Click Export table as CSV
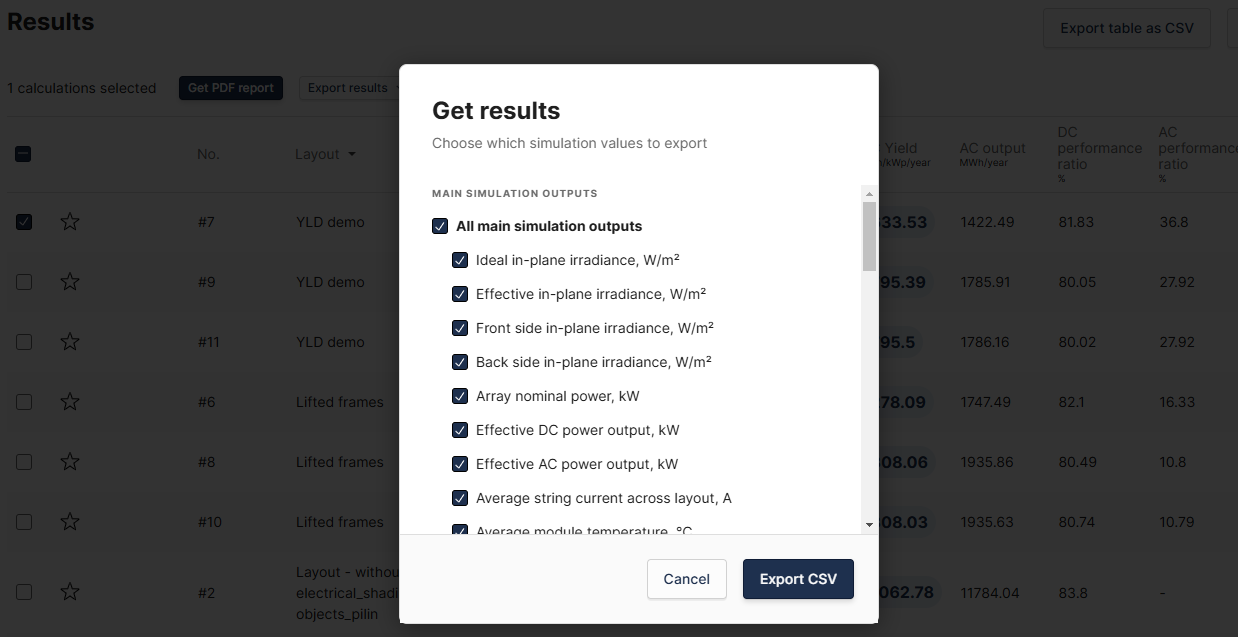 1127,28
